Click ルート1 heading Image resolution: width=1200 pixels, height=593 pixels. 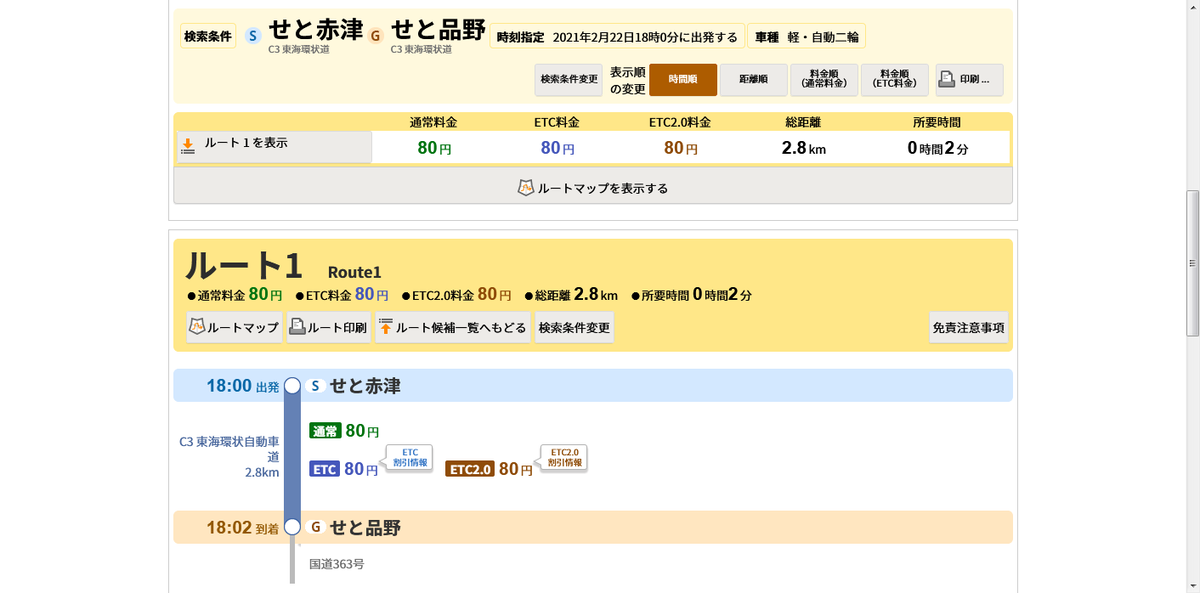[x=244, y=265]
